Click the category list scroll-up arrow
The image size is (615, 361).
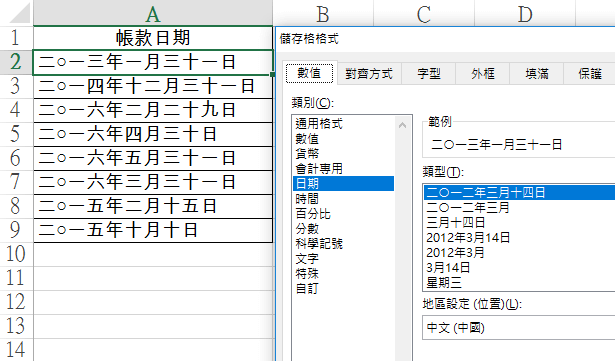pyautogui.click(x=402, y=125)
